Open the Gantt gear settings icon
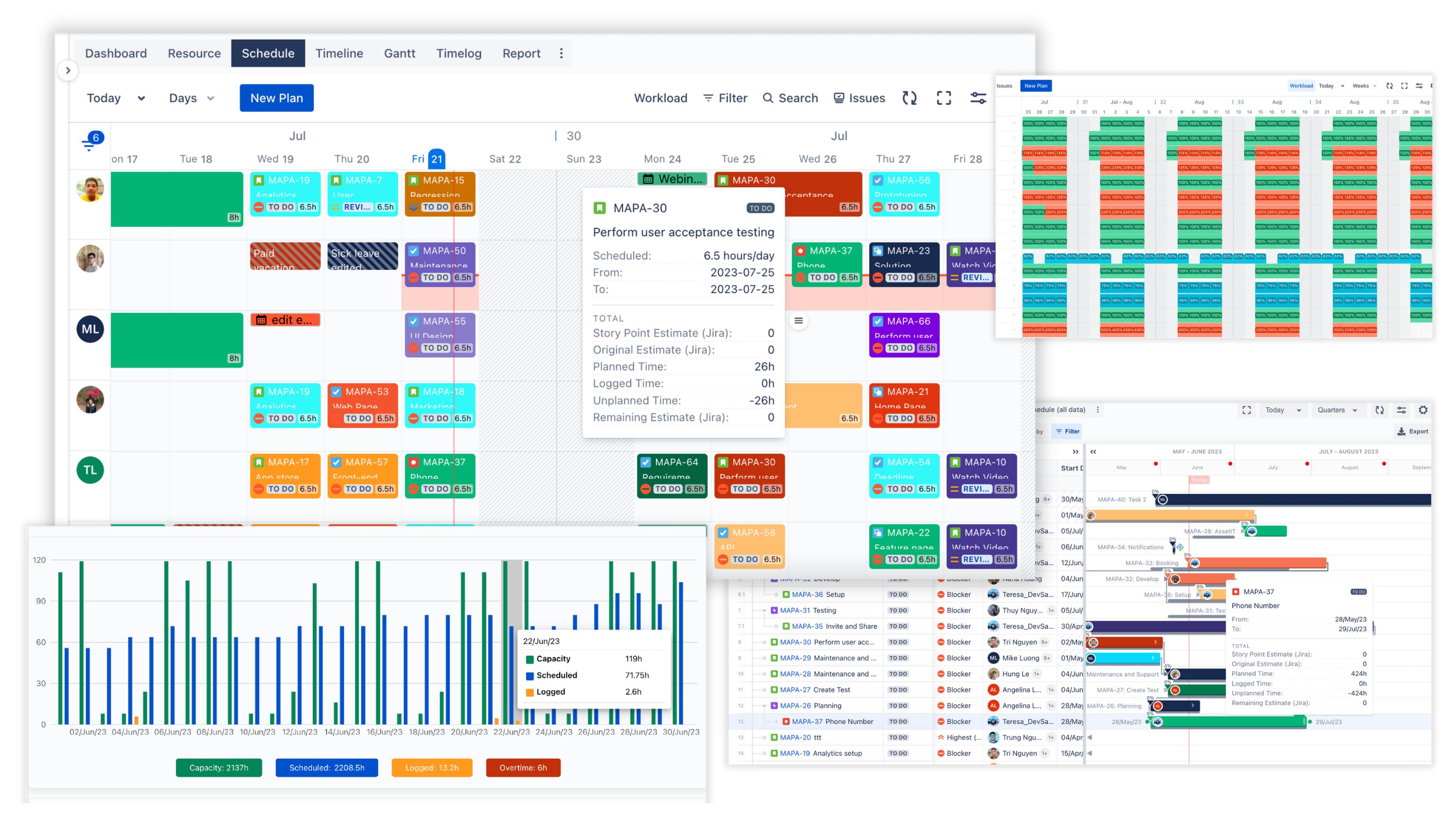This screenshot has width=1456, height=818. (1423, 410)
